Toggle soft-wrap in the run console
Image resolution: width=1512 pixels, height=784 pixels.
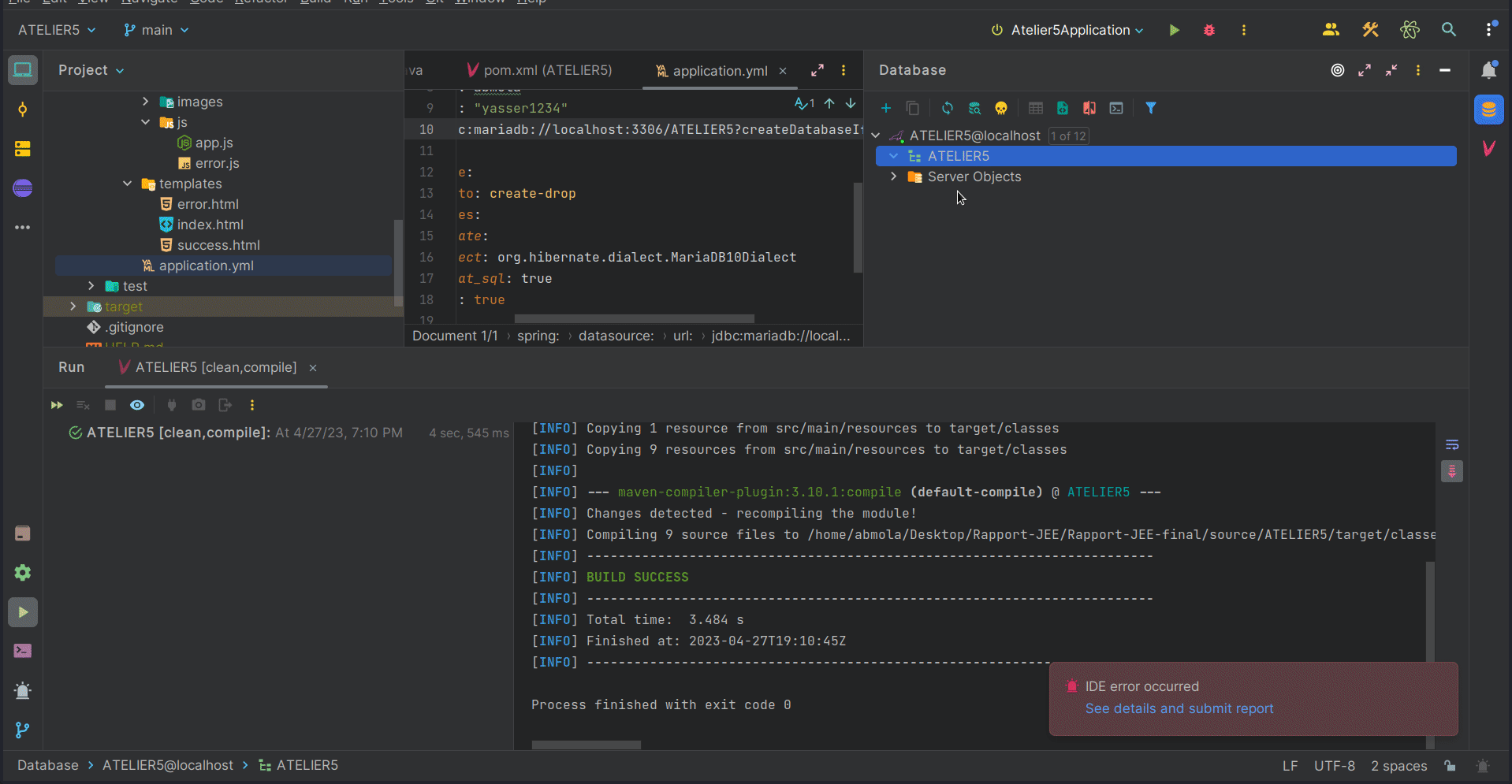click(1451, 444)
